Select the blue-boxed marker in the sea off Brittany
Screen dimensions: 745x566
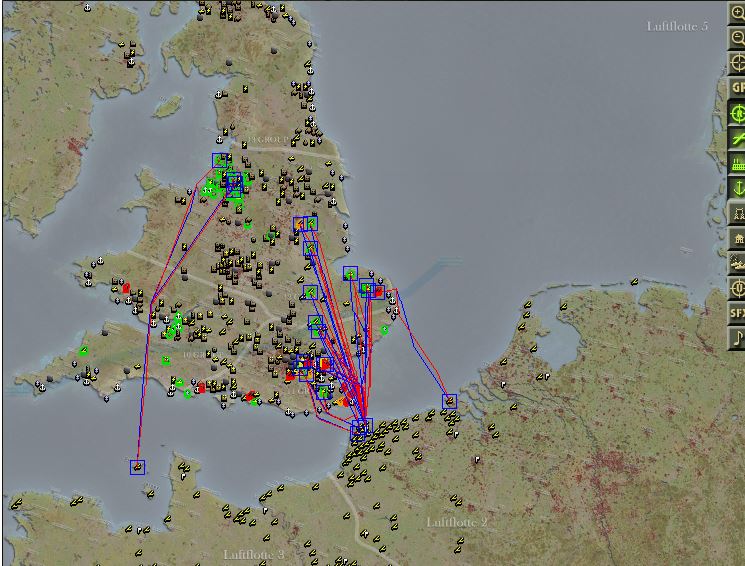(x=137, y=467)
